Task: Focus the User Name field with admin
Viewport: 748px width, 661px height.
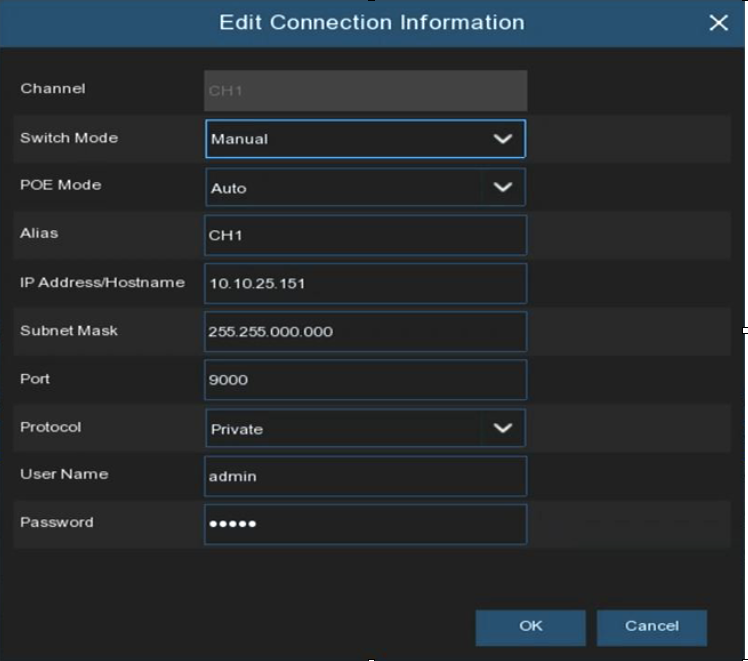Action: (x=365, y=477)
